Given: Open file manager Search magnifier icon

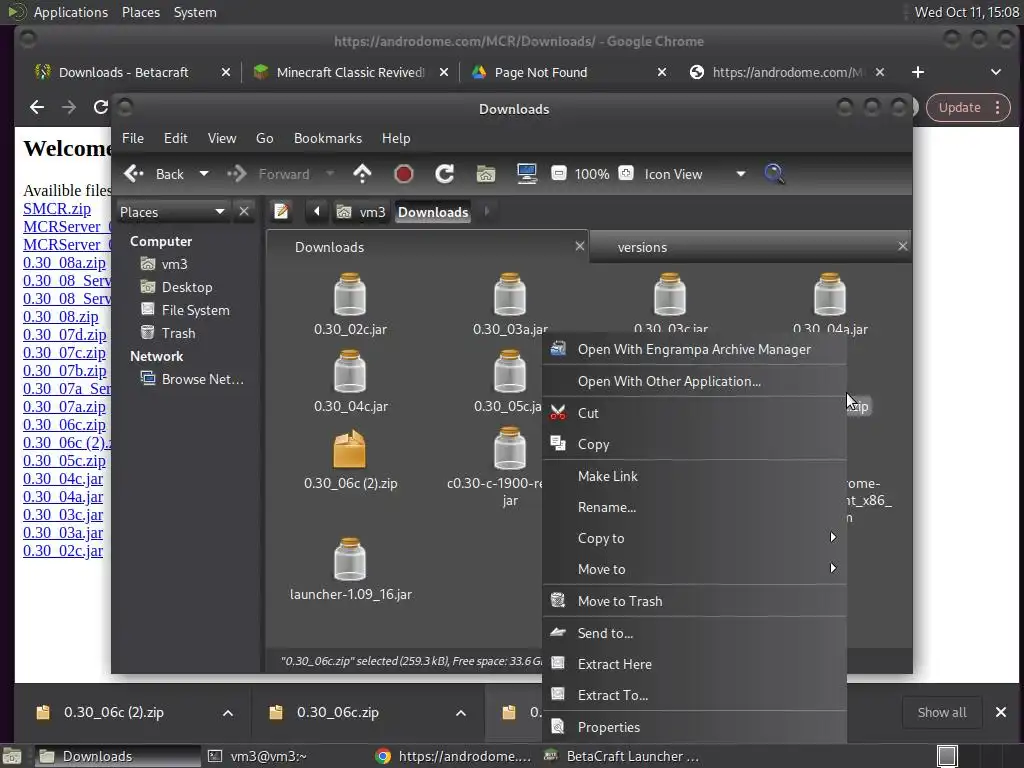Looking at the screenshot, I should tap(774, 174).
